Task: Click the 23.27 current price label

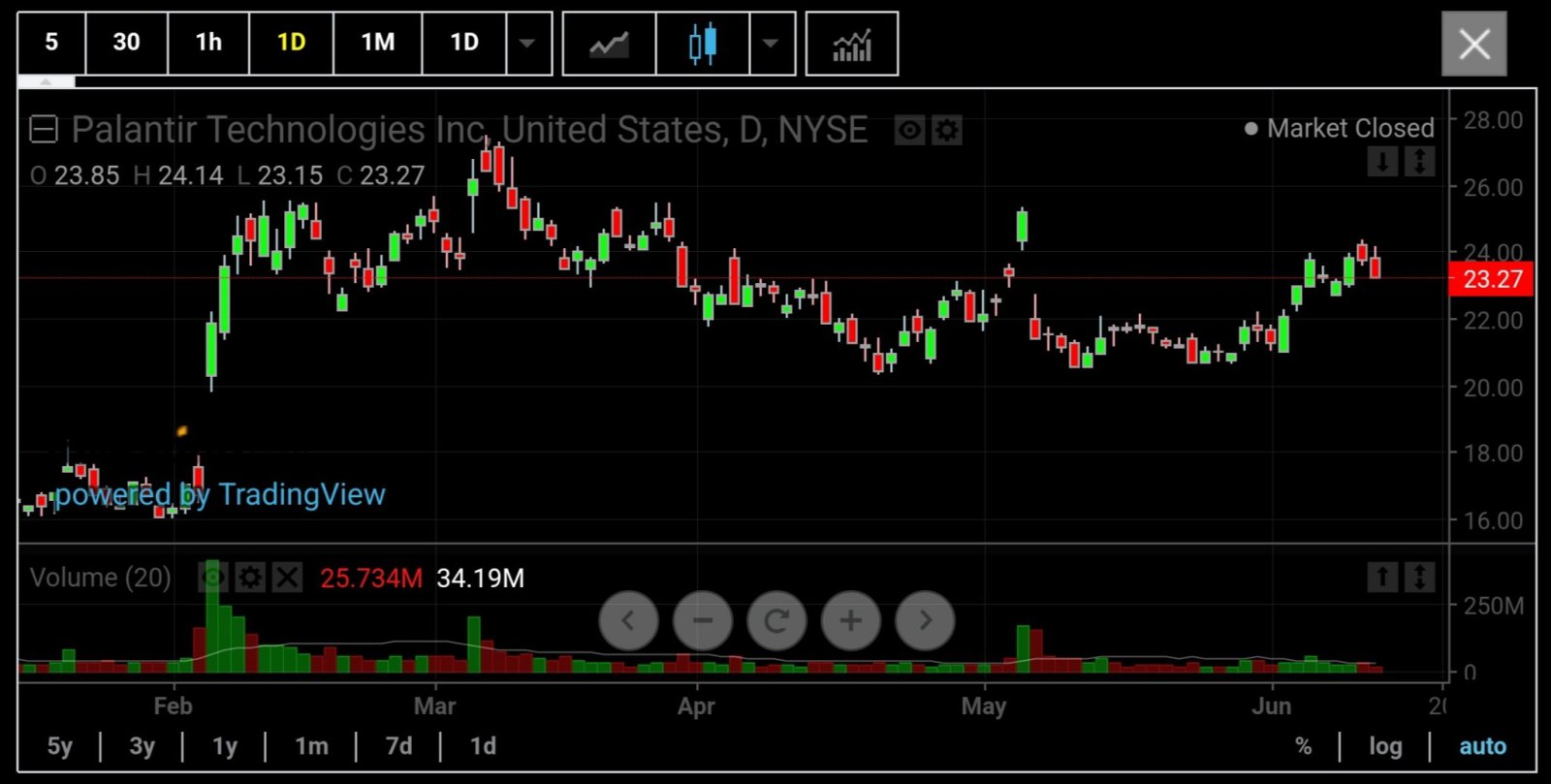Action: coord(1492,279)
